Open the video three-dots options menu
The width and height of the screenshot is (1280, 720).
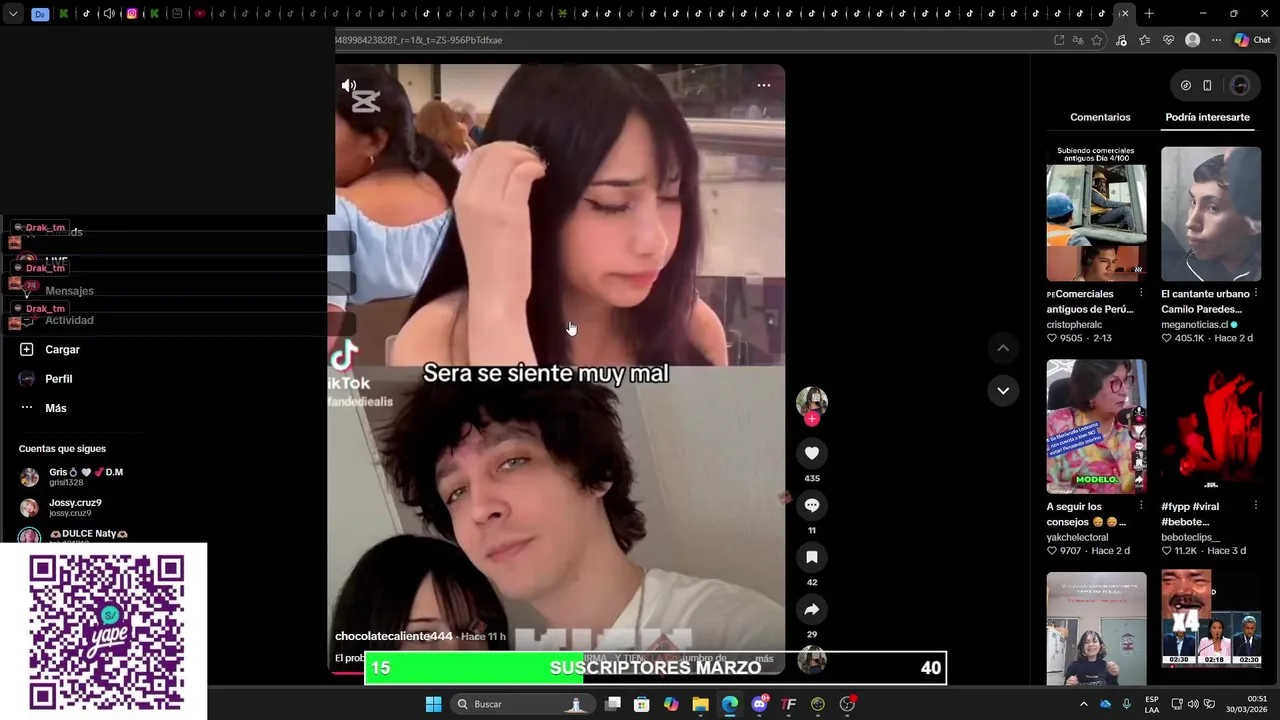pyautogui.click(x=764, y=85)
